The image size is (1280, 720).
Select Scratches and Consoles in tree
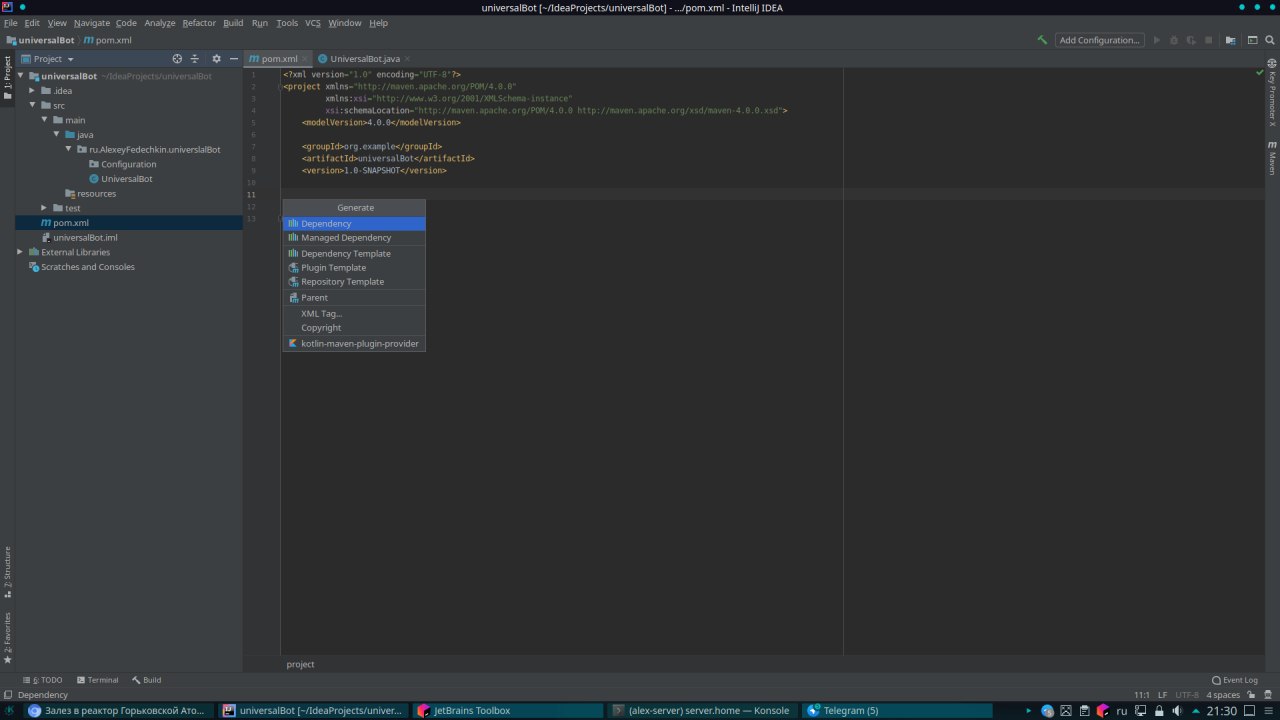point(82,267)
